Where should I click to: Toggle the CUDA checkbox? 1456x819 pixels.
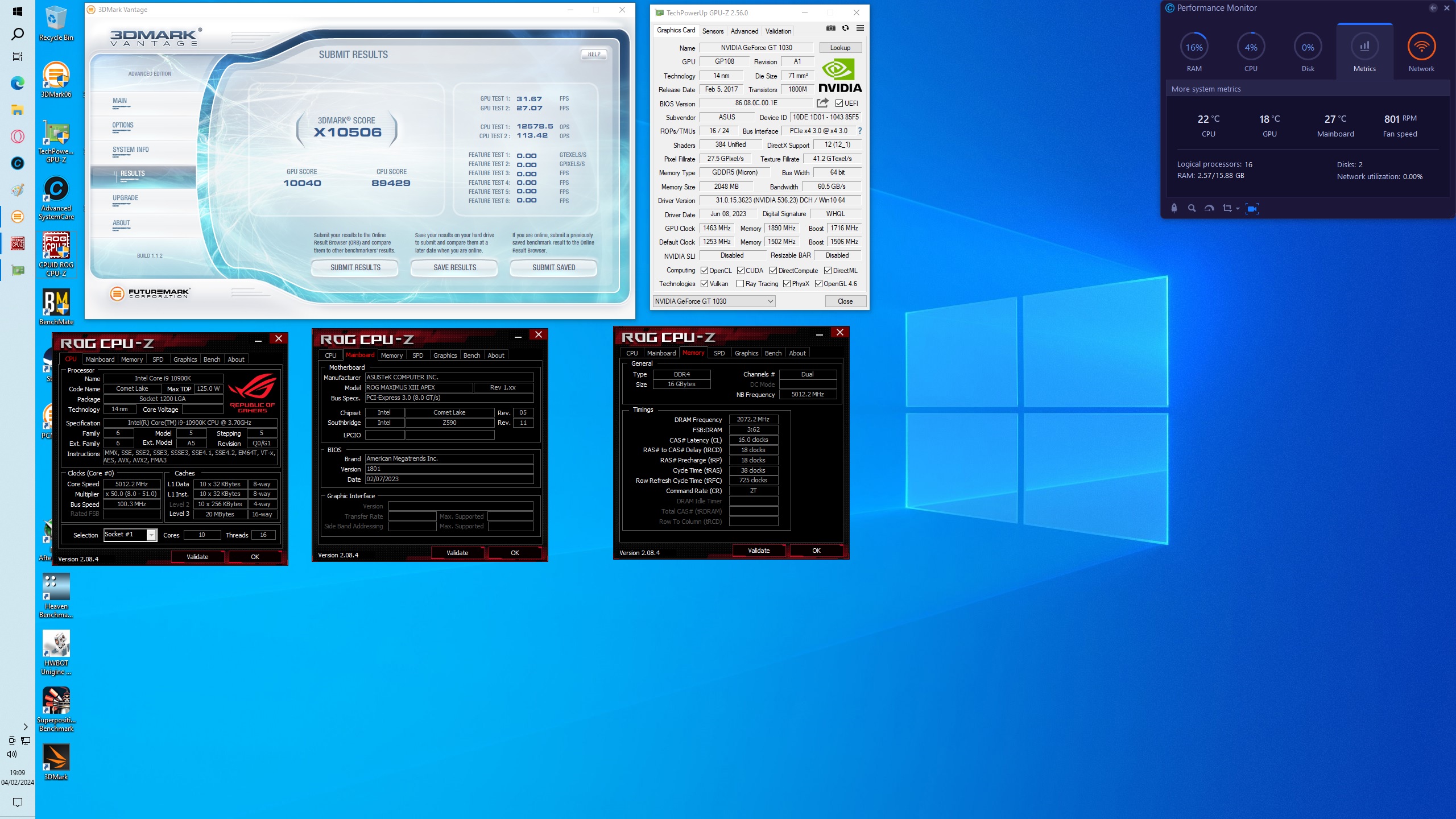coord(741,271)
